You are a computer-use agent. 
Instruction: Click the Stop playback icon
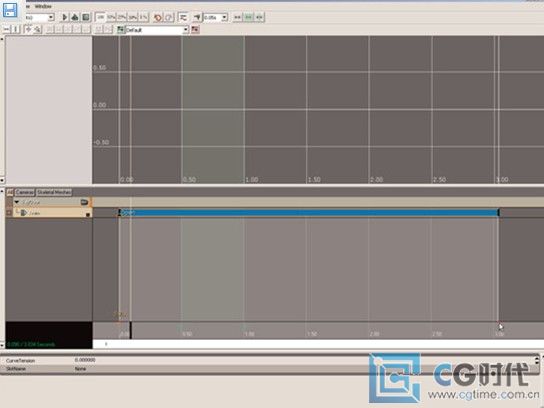pos(86,17)
